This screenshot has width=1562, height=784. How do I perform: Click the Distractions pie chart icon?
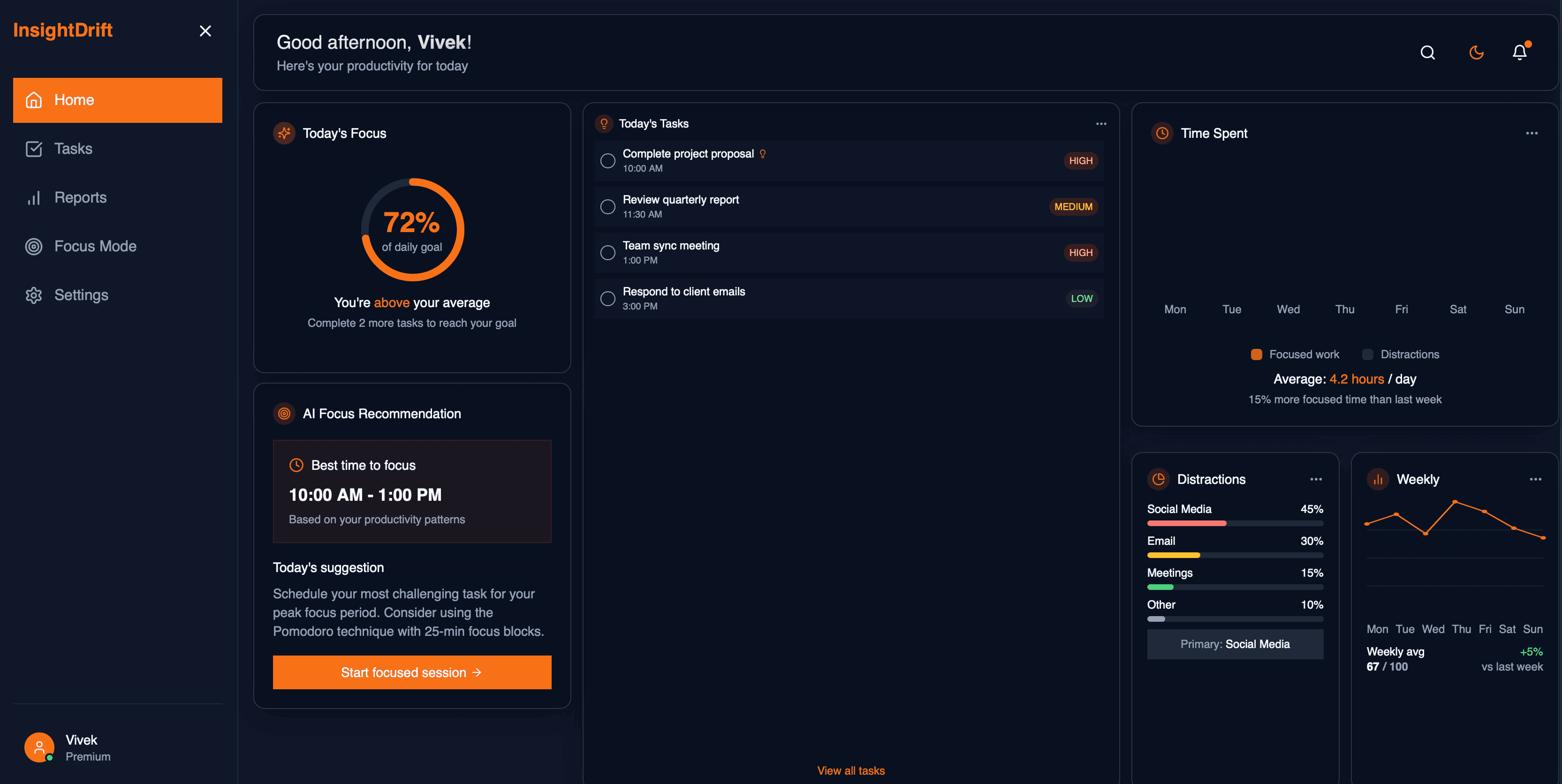pos(1158,479)
